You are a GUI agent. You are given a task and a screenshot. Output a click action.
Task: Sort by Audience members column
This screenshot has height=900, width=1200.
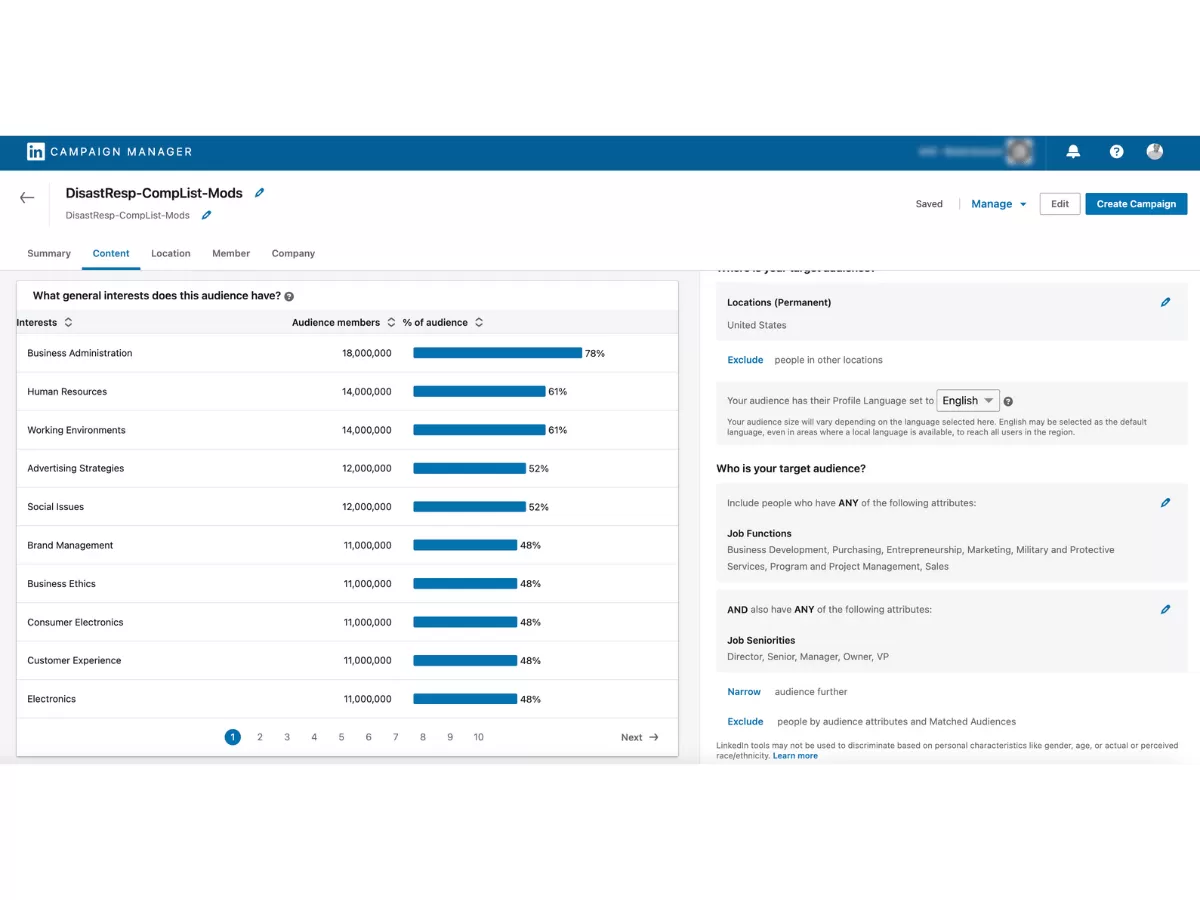point(391,323)
